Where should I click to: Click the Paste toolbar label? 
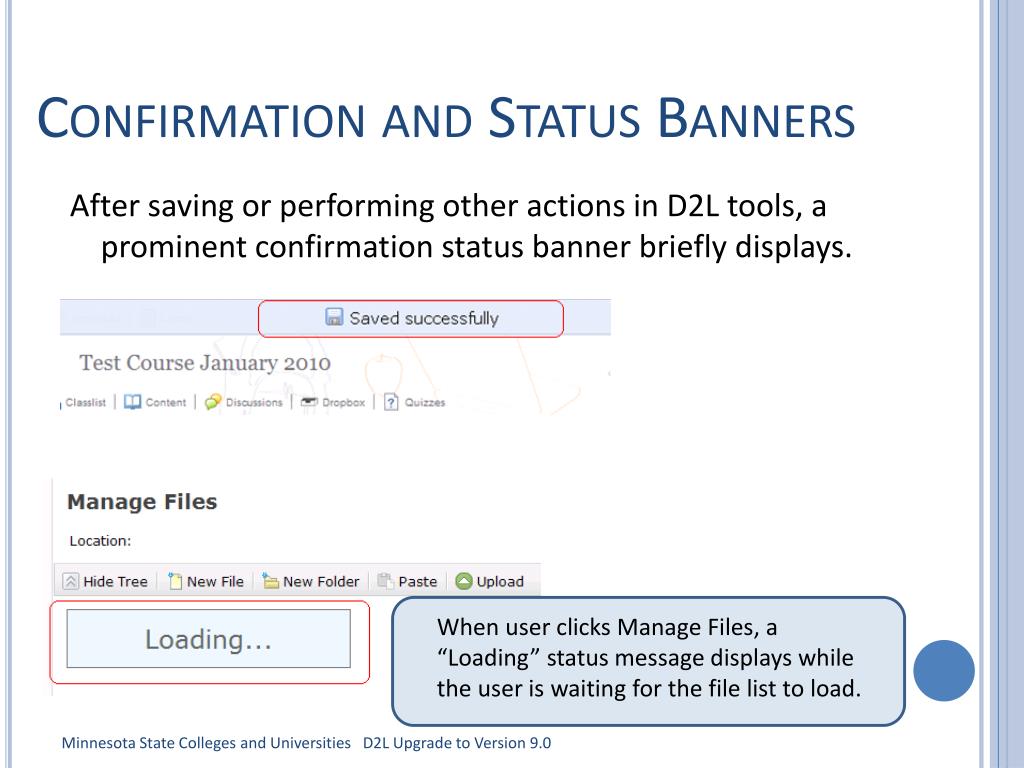(418, 581)
